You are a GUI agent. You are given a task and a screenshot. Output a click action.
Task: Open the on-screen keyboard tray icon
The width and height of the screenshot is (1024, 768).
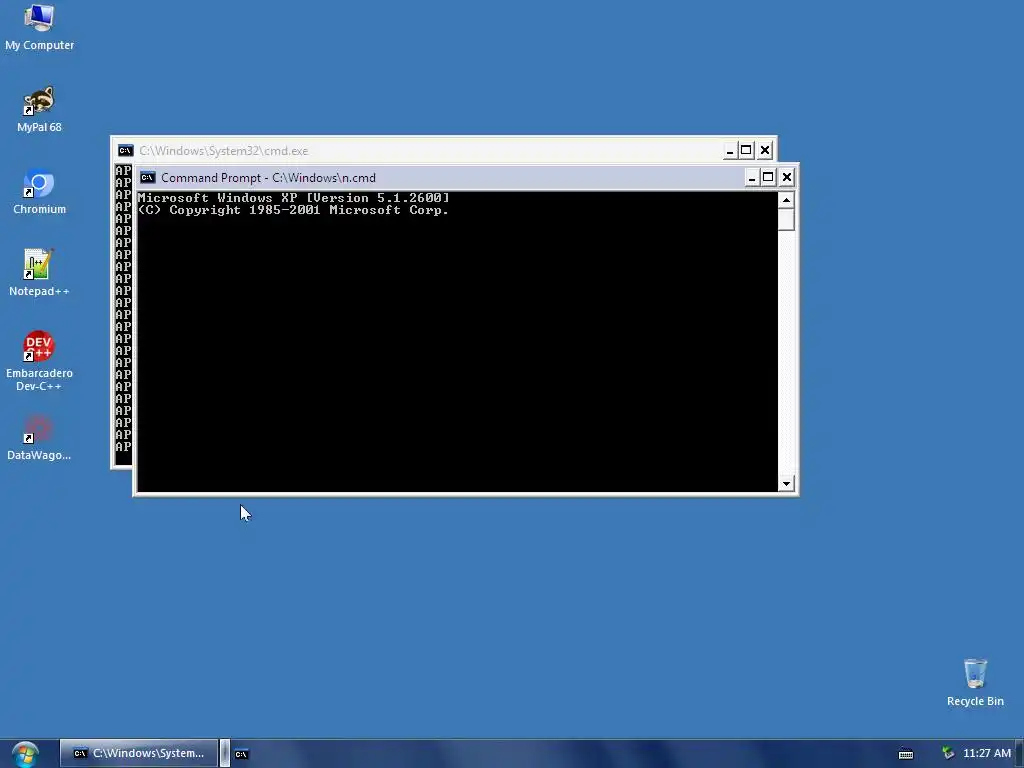click(x=906, y=754)
